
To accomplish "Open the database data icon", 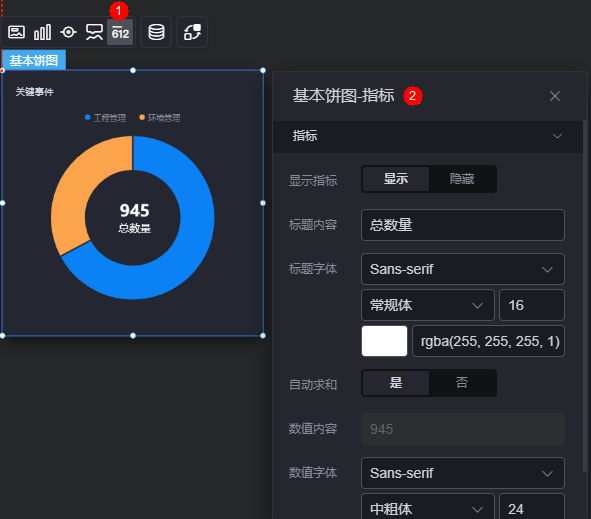I will (156, 32).
